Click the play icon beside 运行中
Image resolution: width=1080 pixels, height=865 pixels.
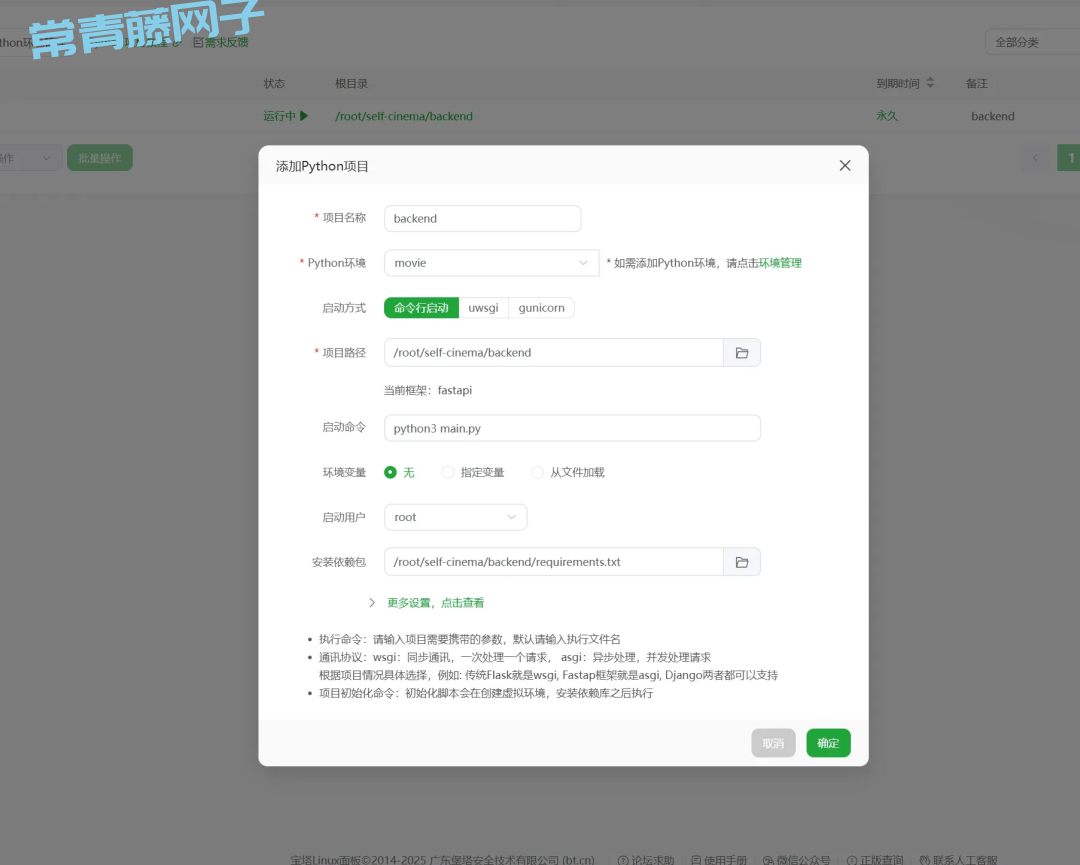pyautogui.click(x=304, y=116)
